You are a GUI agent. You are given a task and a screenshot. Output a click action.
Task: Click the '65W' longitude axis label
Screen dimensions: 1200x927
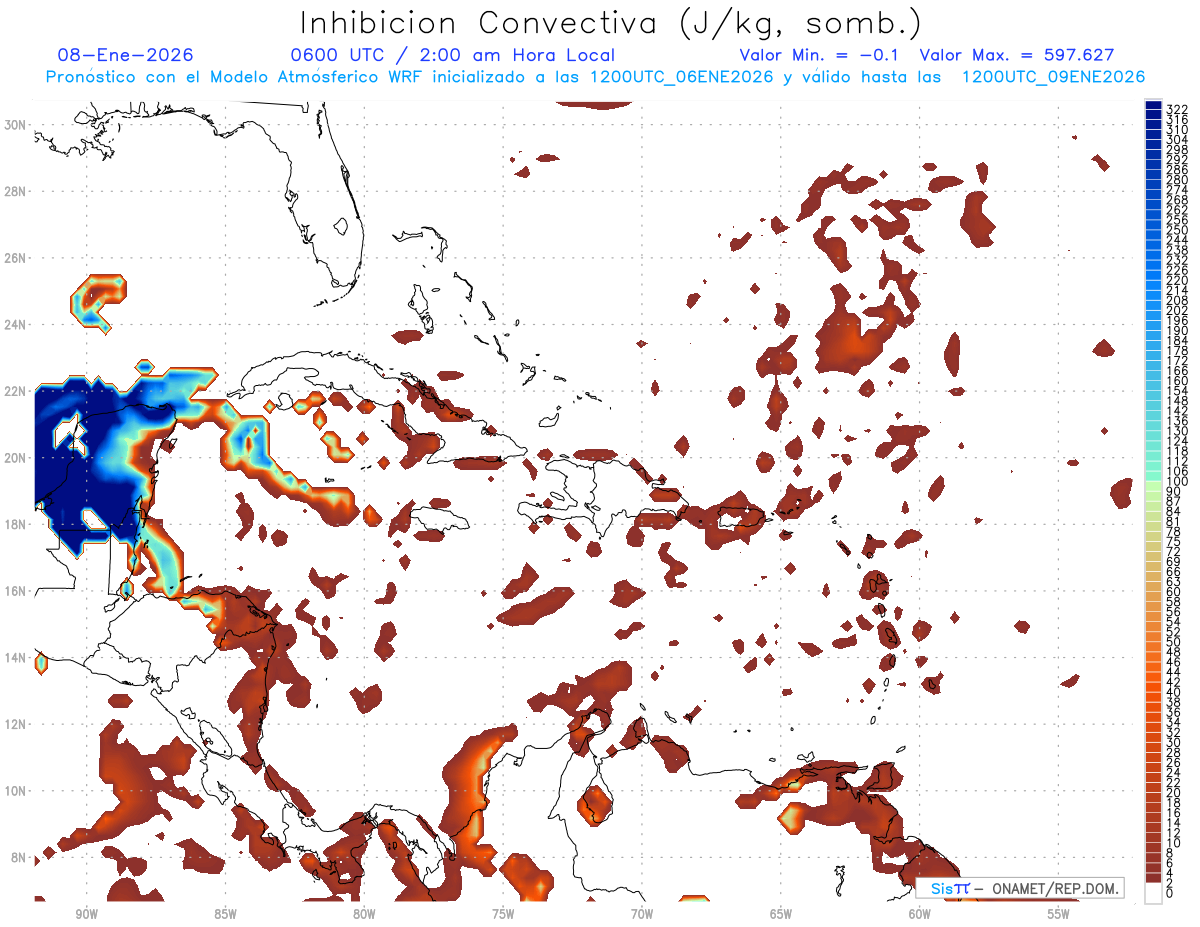coord(781,914)
